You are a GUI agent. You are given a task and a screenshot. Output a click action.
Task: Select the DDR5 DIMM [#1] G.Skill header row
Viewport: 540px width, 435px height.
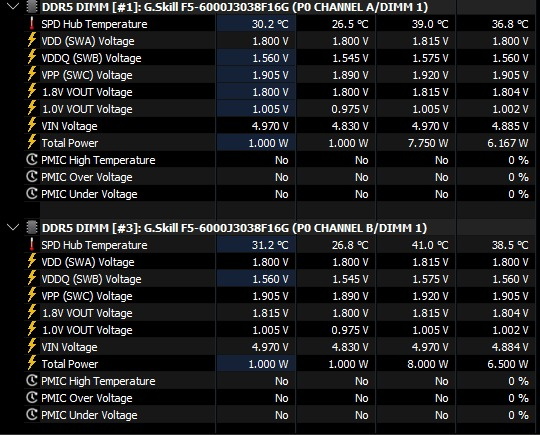[x=235, y=7]
